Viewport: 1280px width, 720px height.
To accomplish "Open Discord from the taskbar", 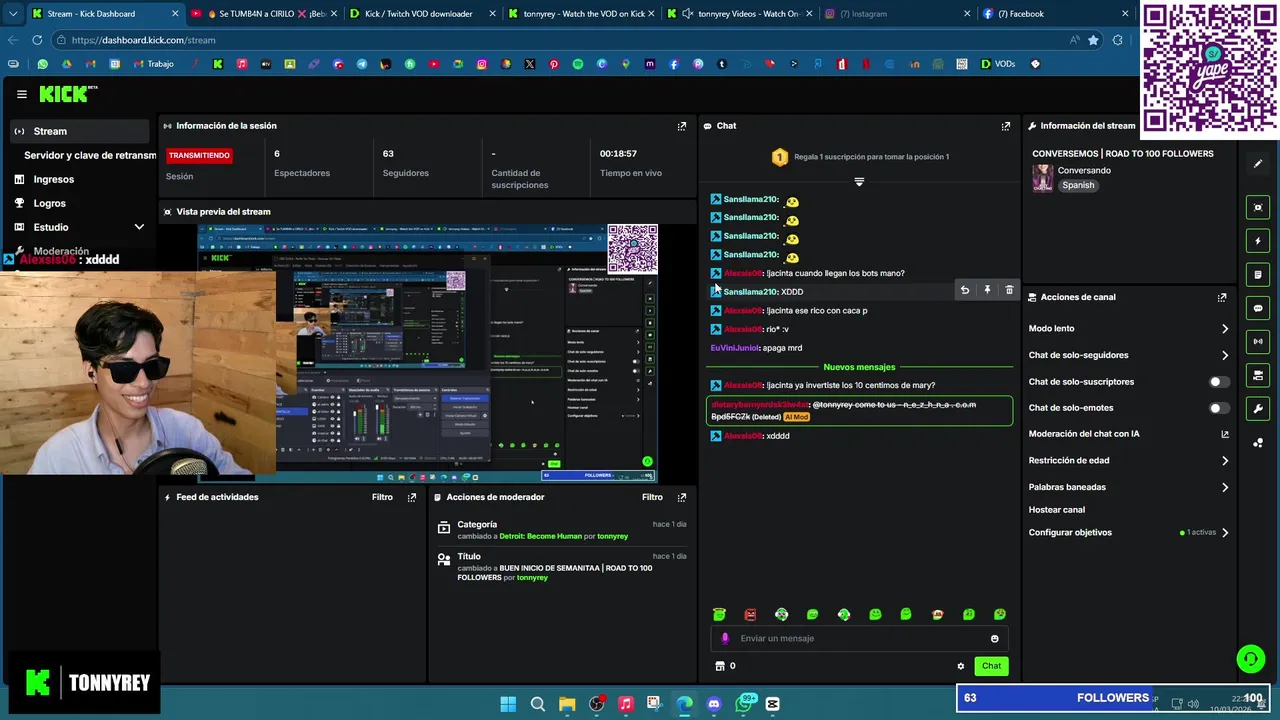I will tap(714, 704).
